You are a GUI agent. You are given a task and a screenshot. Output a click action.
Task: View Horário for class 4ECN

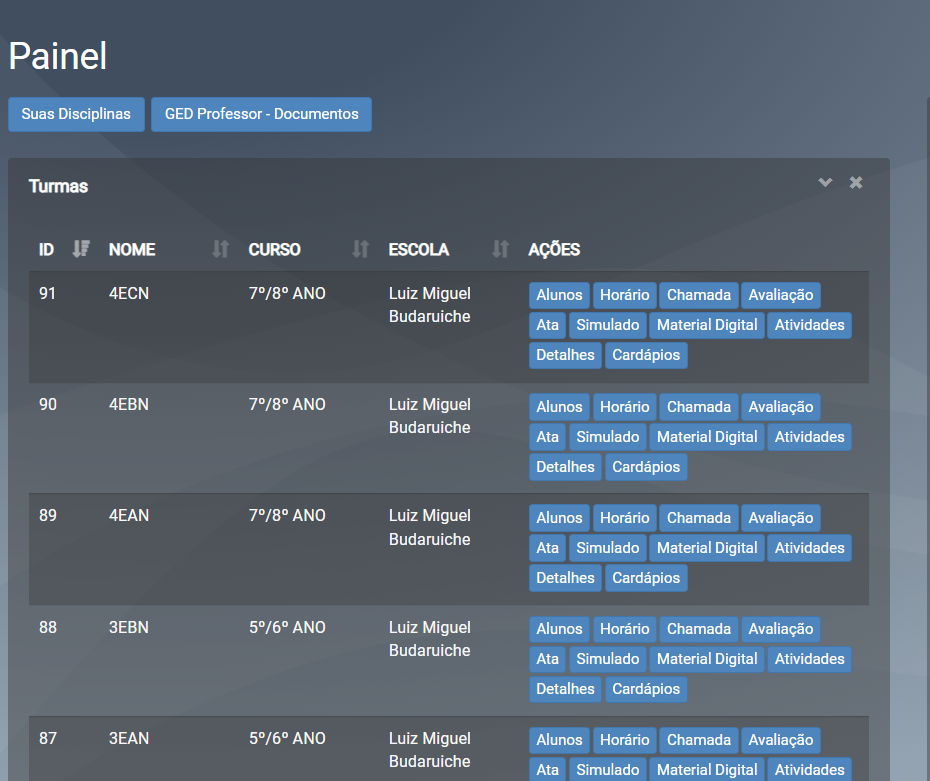625,295
